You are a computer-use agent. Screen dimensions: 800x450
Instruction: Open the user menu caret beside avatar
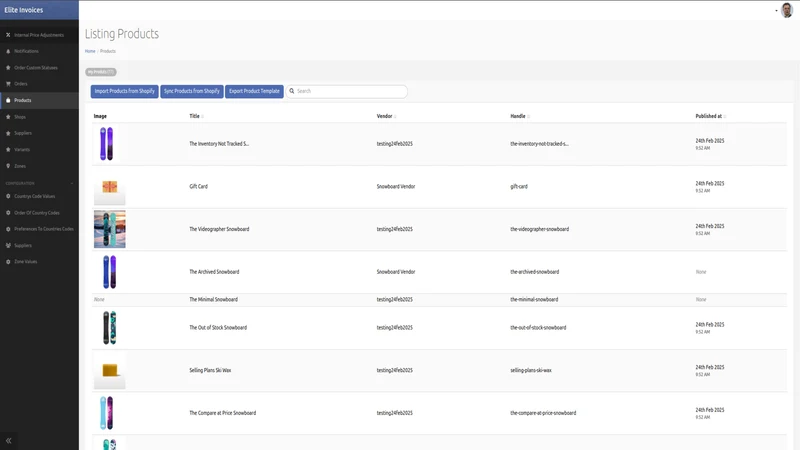[777, 10]
